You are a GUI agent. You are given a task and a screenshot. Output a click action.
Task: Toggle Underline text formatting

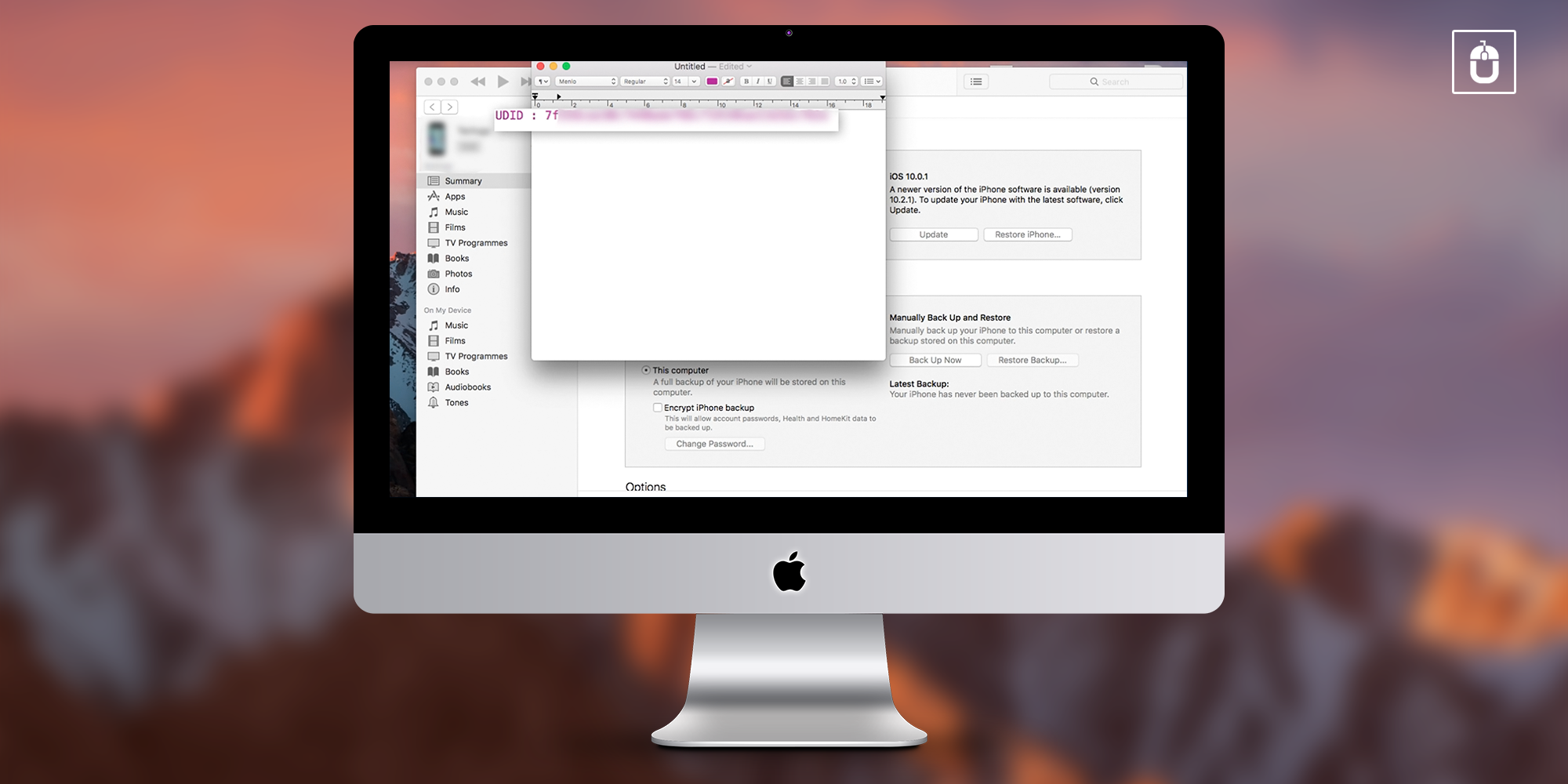(x=770, y=82)
